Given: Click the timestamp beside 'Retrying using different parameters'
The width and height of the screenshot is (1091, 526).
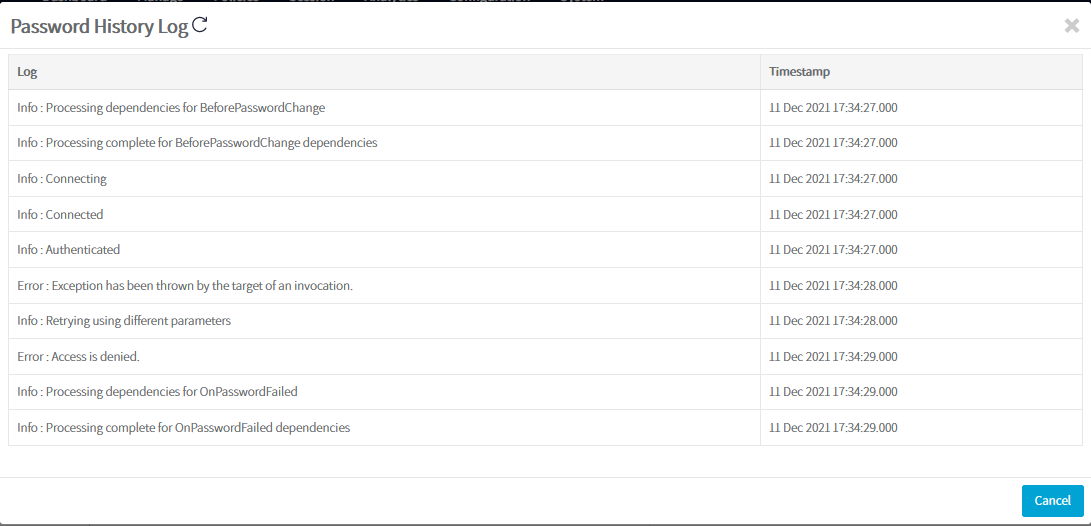Looking at the screenshot, I should point(833,321).
